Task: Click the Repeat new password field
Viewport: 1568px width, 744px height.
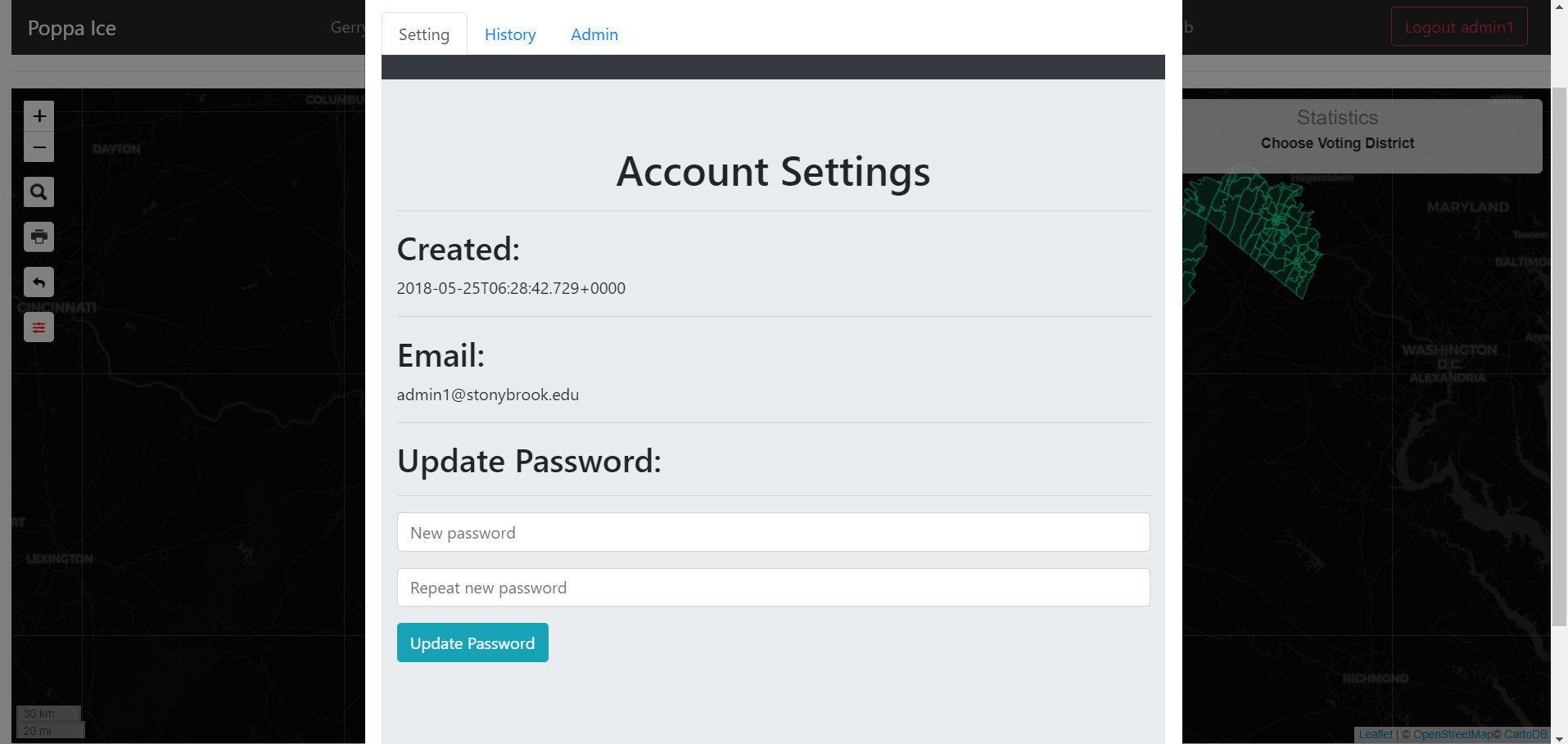Action: pos(773,587)
